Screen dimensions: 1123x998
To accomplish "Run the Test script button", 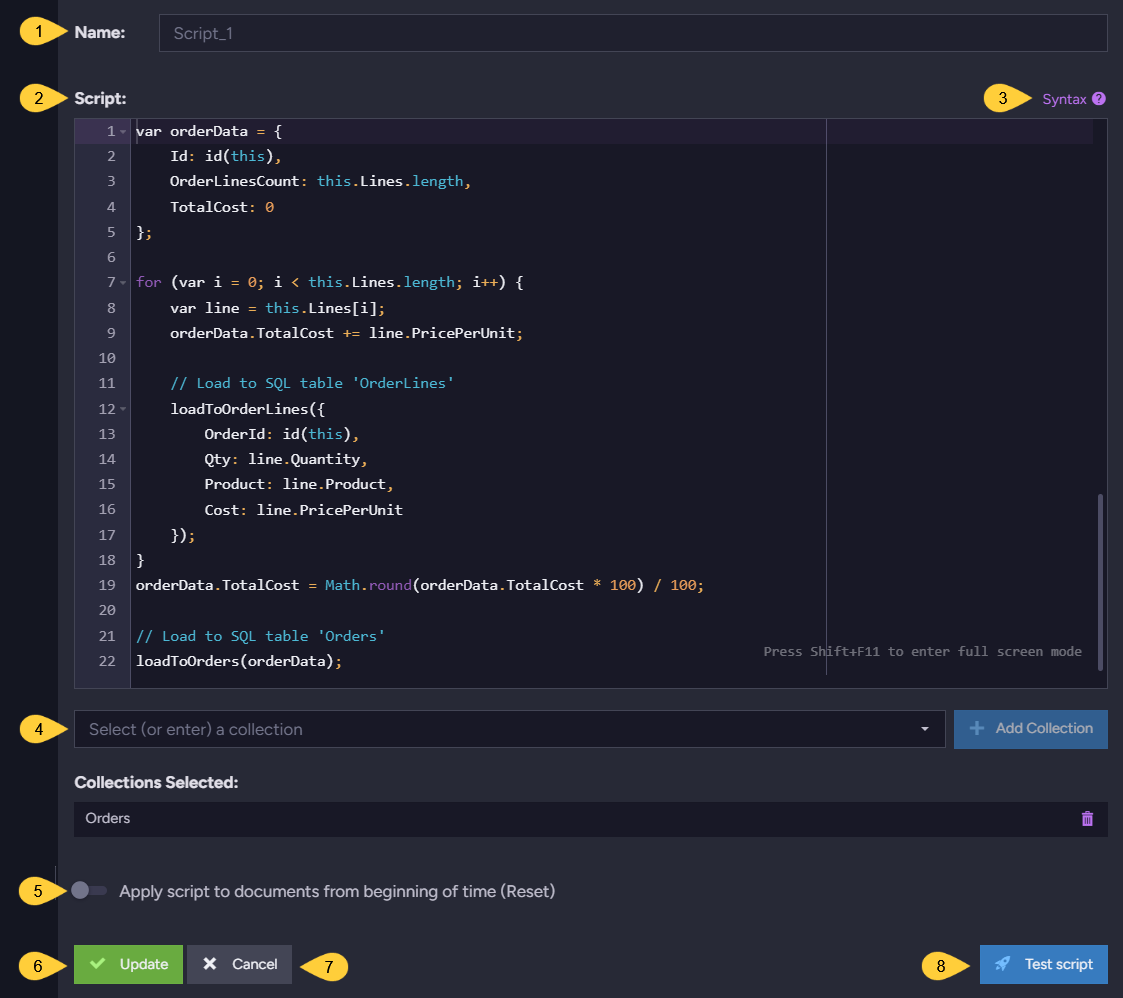I will coord(1044,964).
